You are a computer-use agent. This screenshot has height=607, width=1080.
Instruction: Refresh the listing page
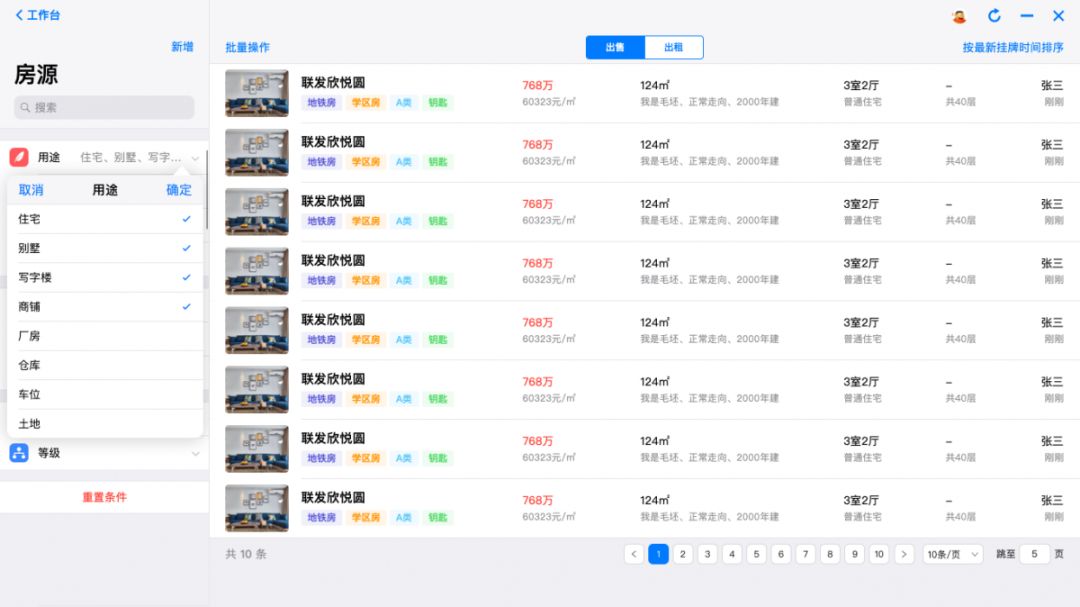[x=994, y=15]
